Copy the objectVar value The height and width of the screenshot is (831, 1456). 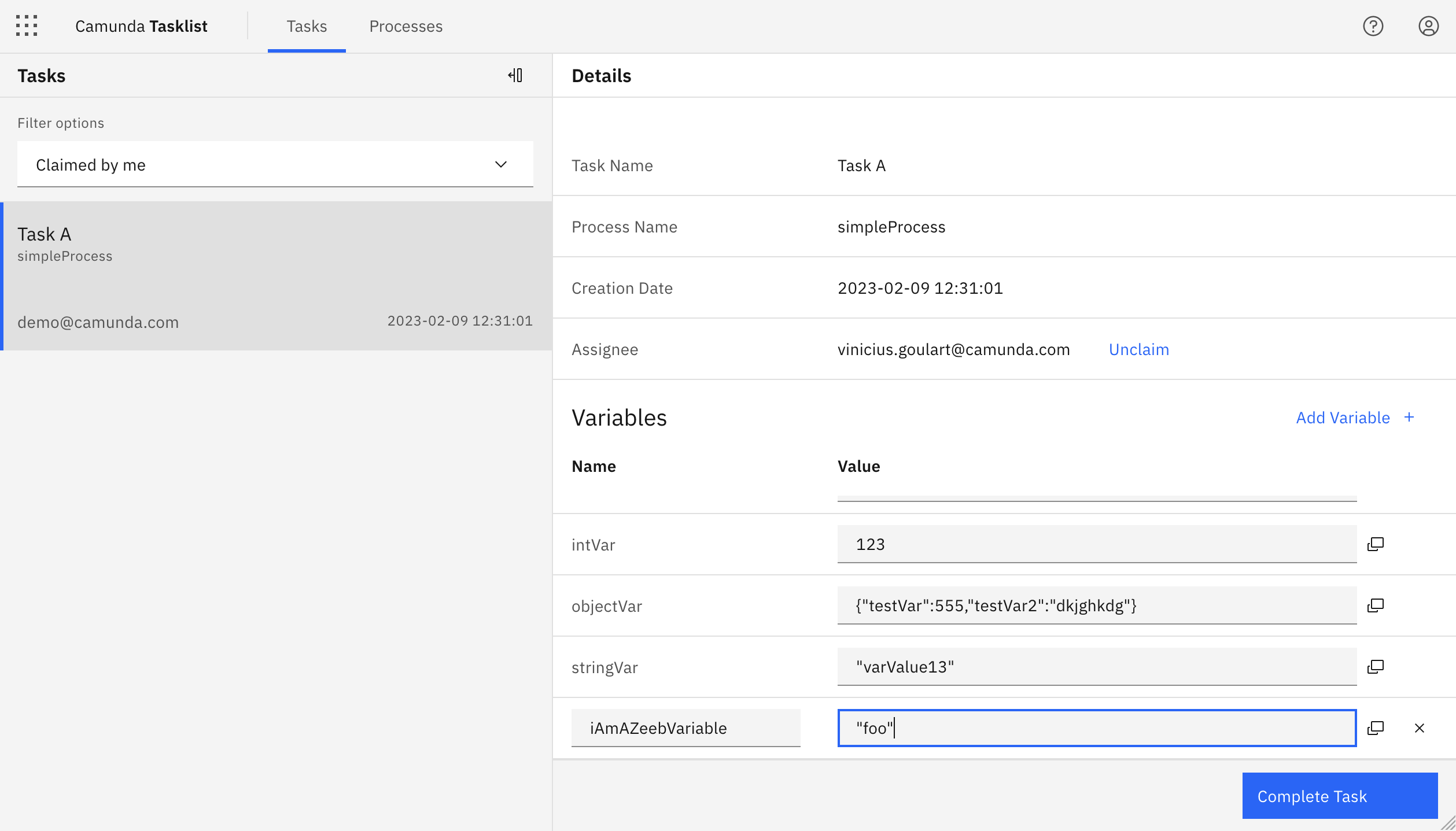[1376, 605]
